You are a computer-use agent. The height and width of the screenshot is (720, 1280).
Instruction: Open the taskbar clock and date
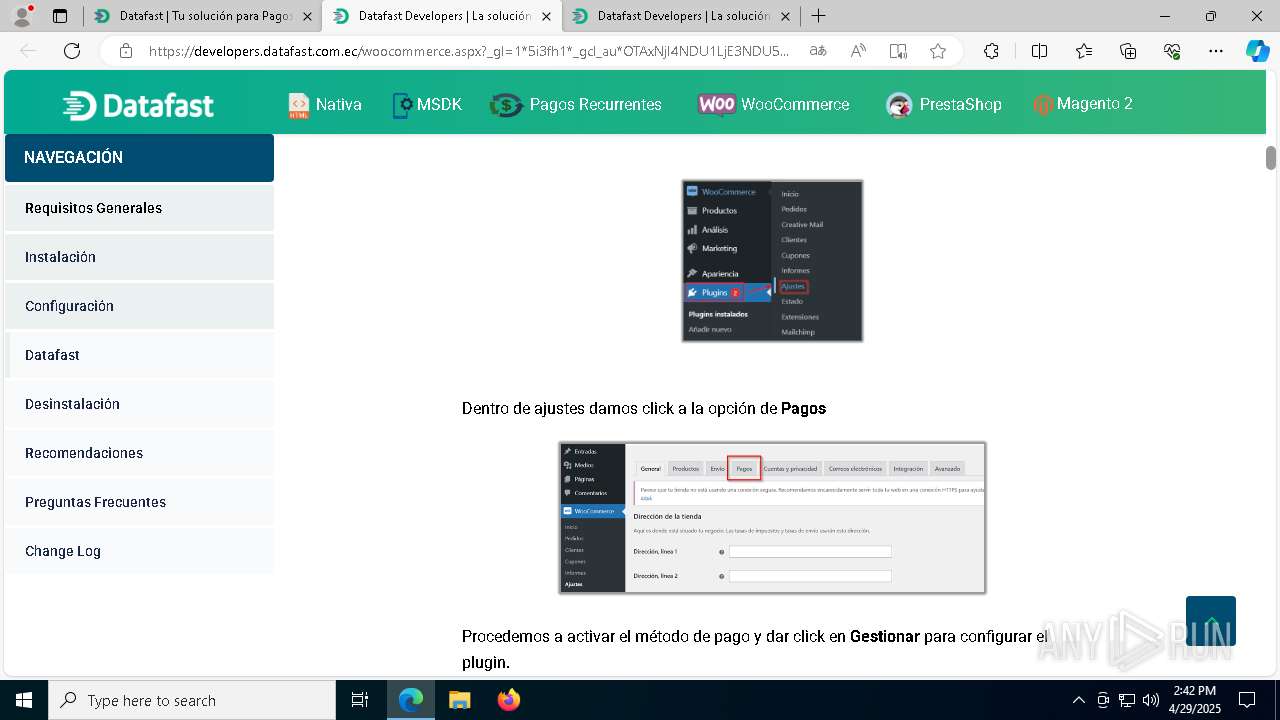[1195, 700]
